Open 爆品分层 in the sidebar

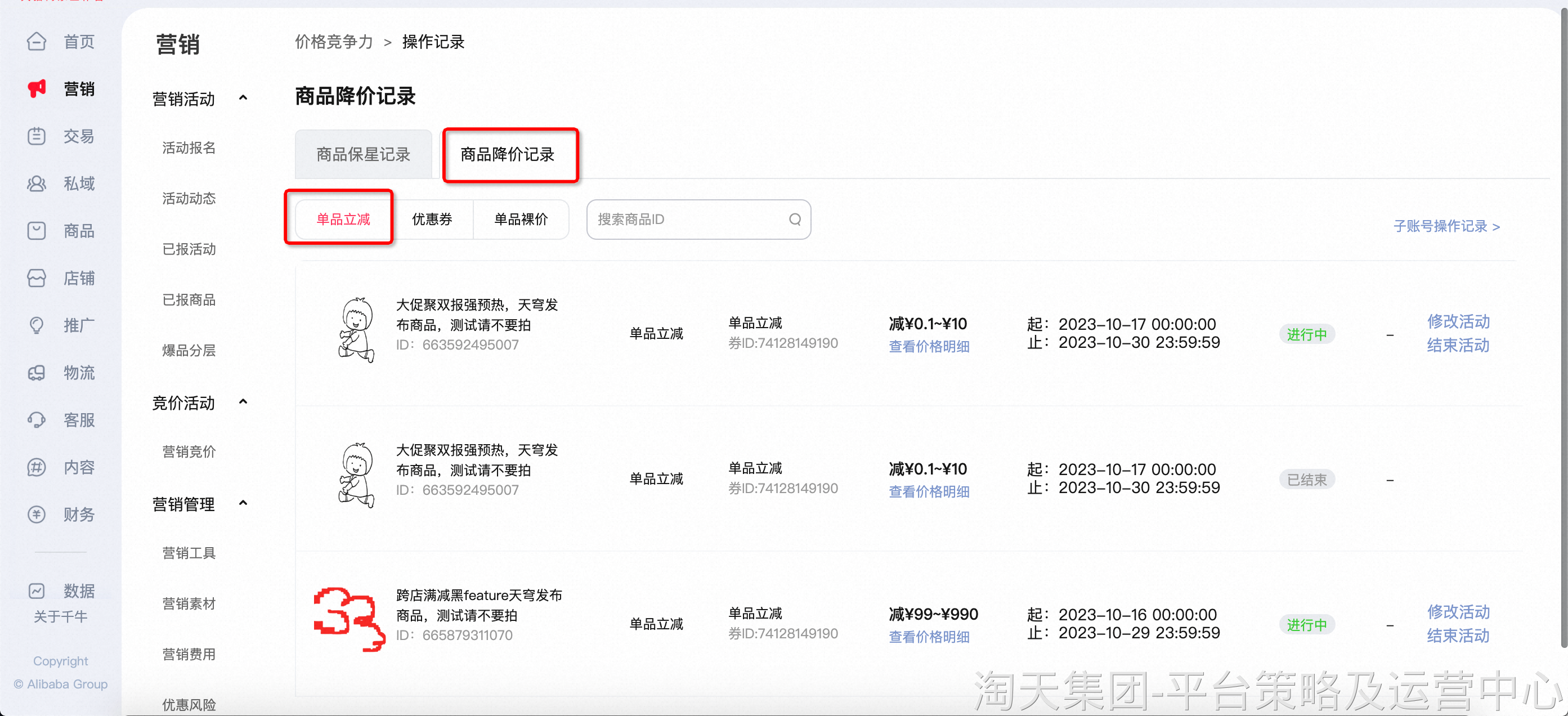[x=189, y=350]
